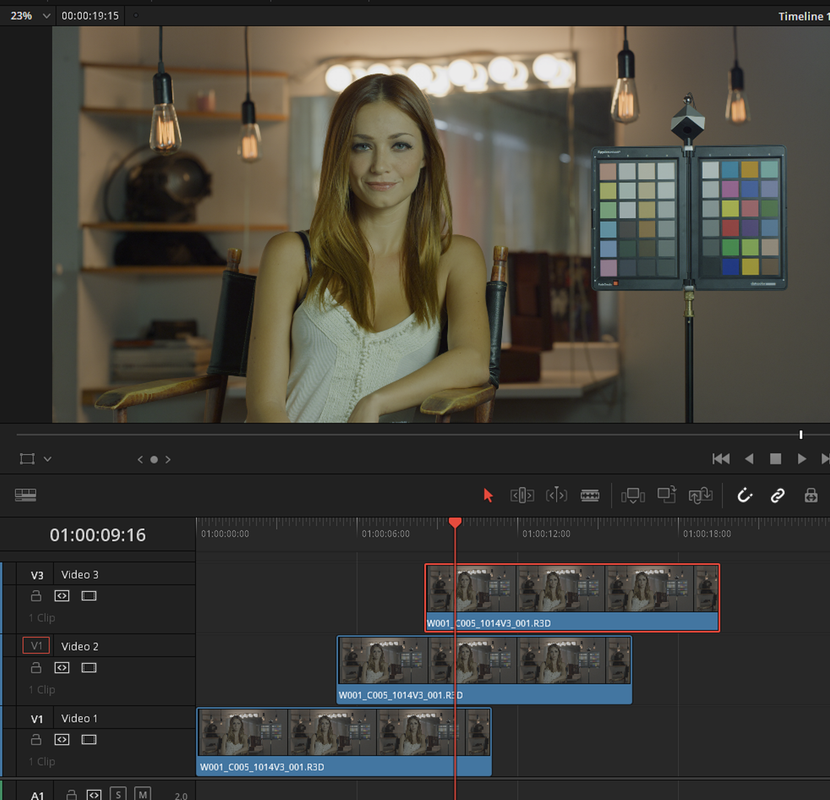Activate the Dynamic Trim Mode tool

tap(556, 495)
